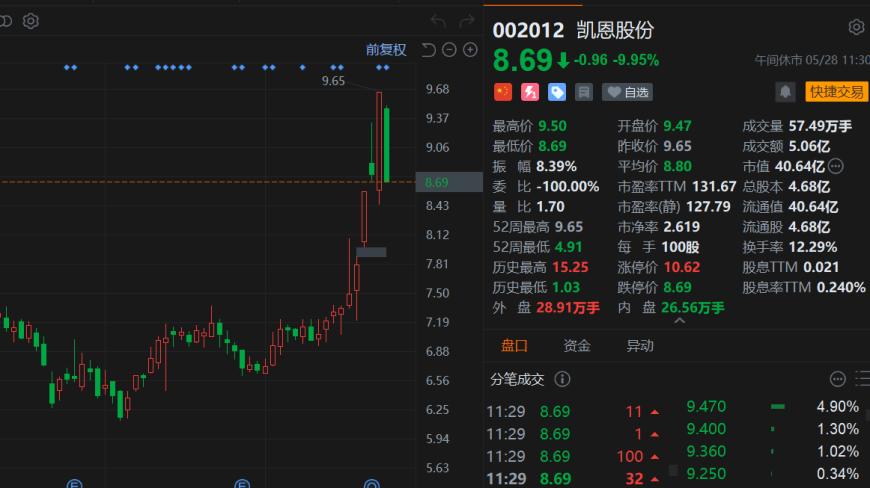Click the 量比 1.70 value

550,207
